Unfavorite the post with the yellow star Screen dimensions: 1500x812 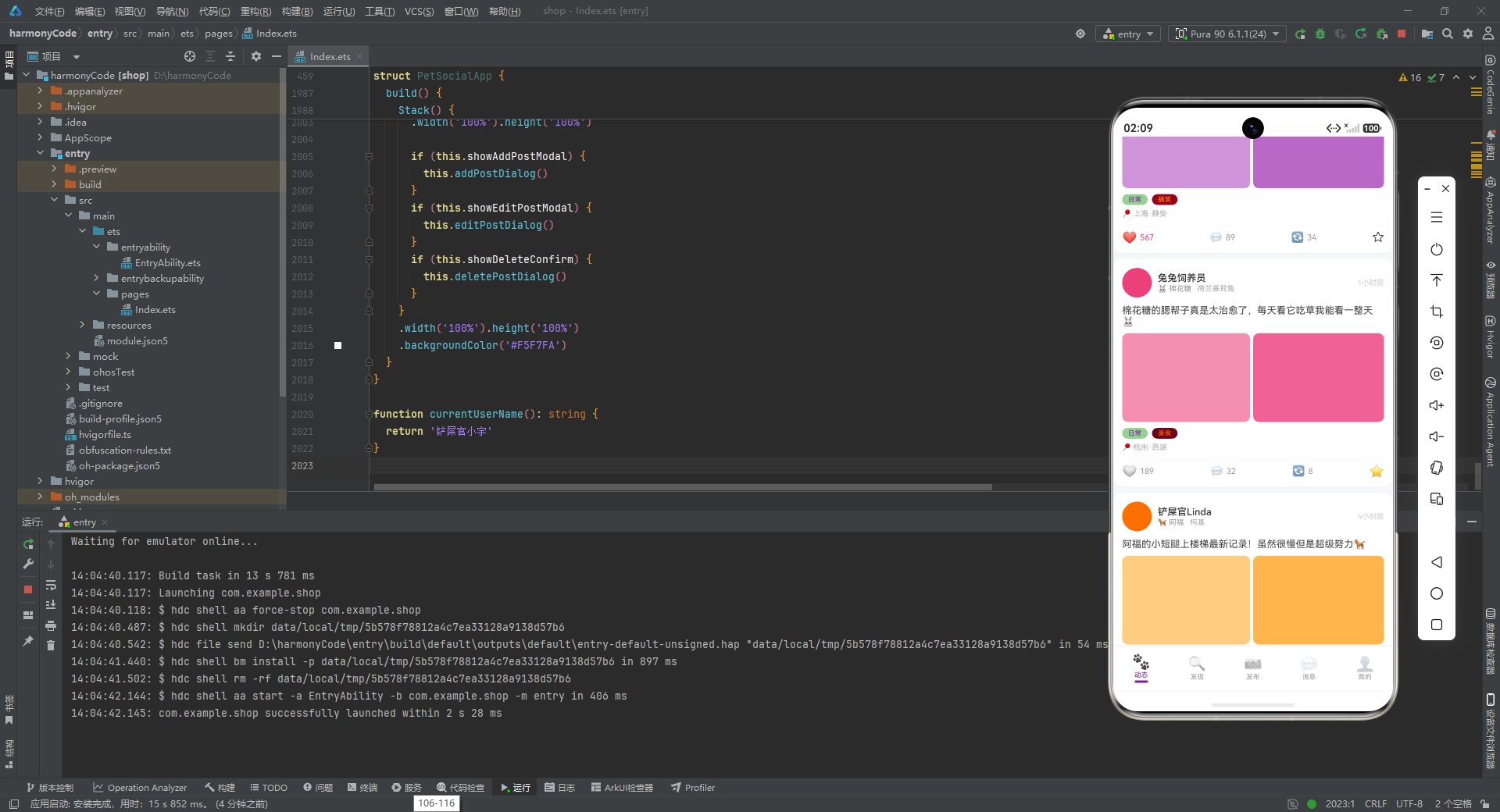coord(1377,471)
